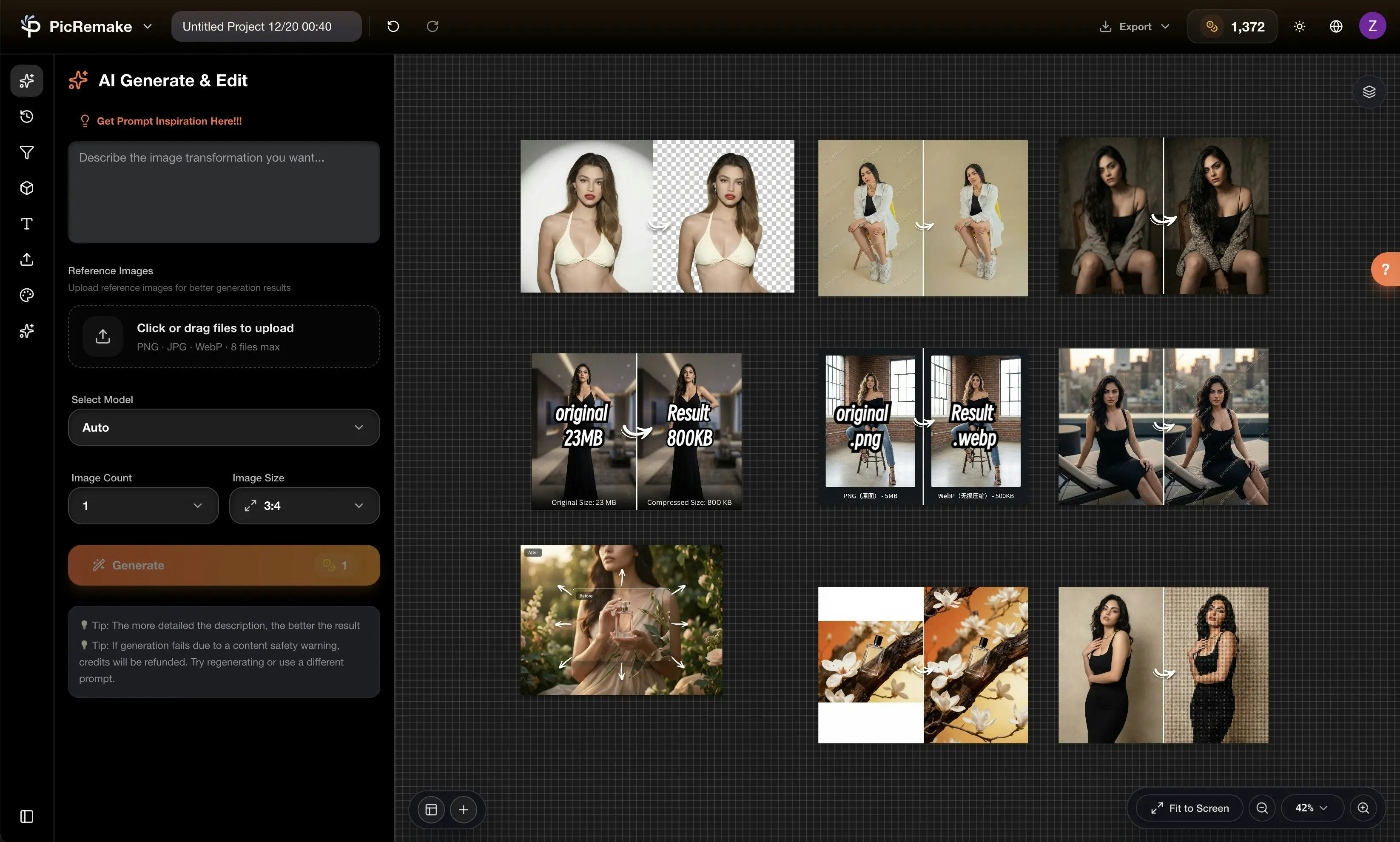Toggle canvas layout grid button
The width and height of the screenshot is (1400, 842).
431,810
